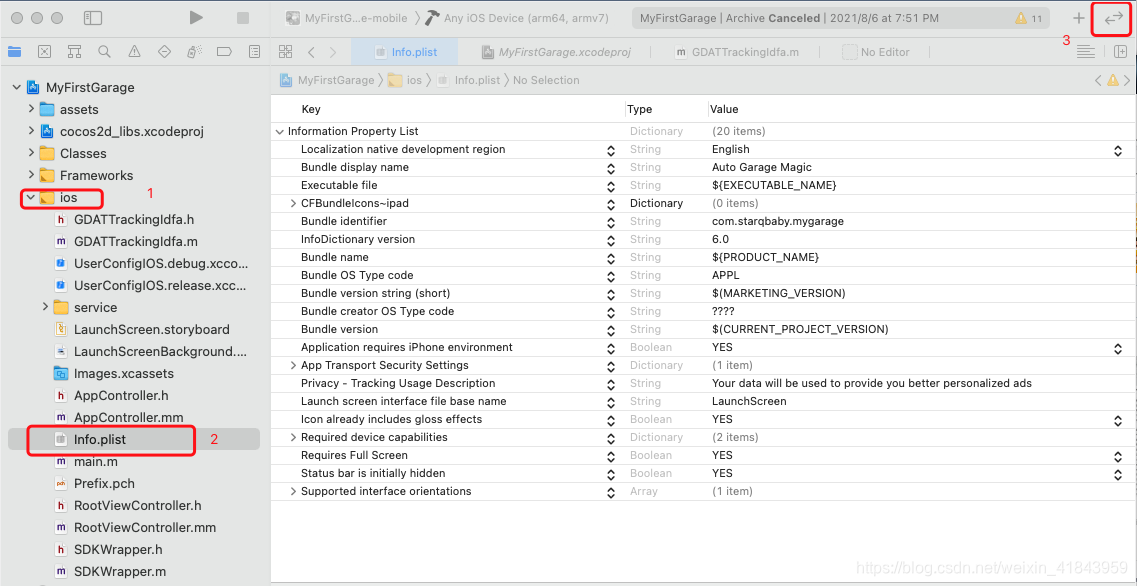Select ios folder in jump bar

(x=405, y=80)
